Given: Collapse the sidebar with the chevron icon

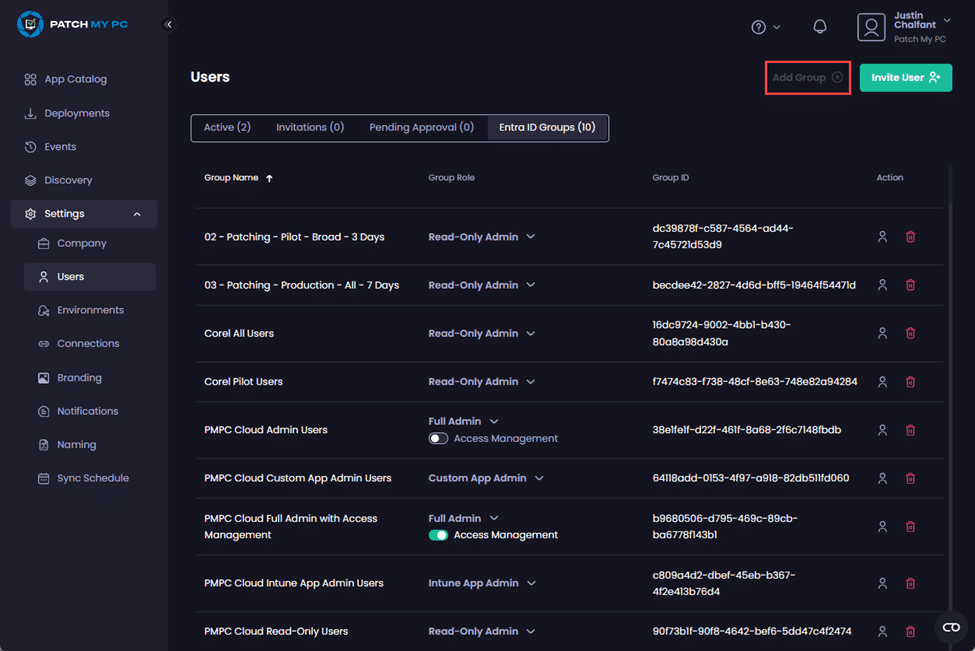Looking at the screenshot, I should point(168,25).
